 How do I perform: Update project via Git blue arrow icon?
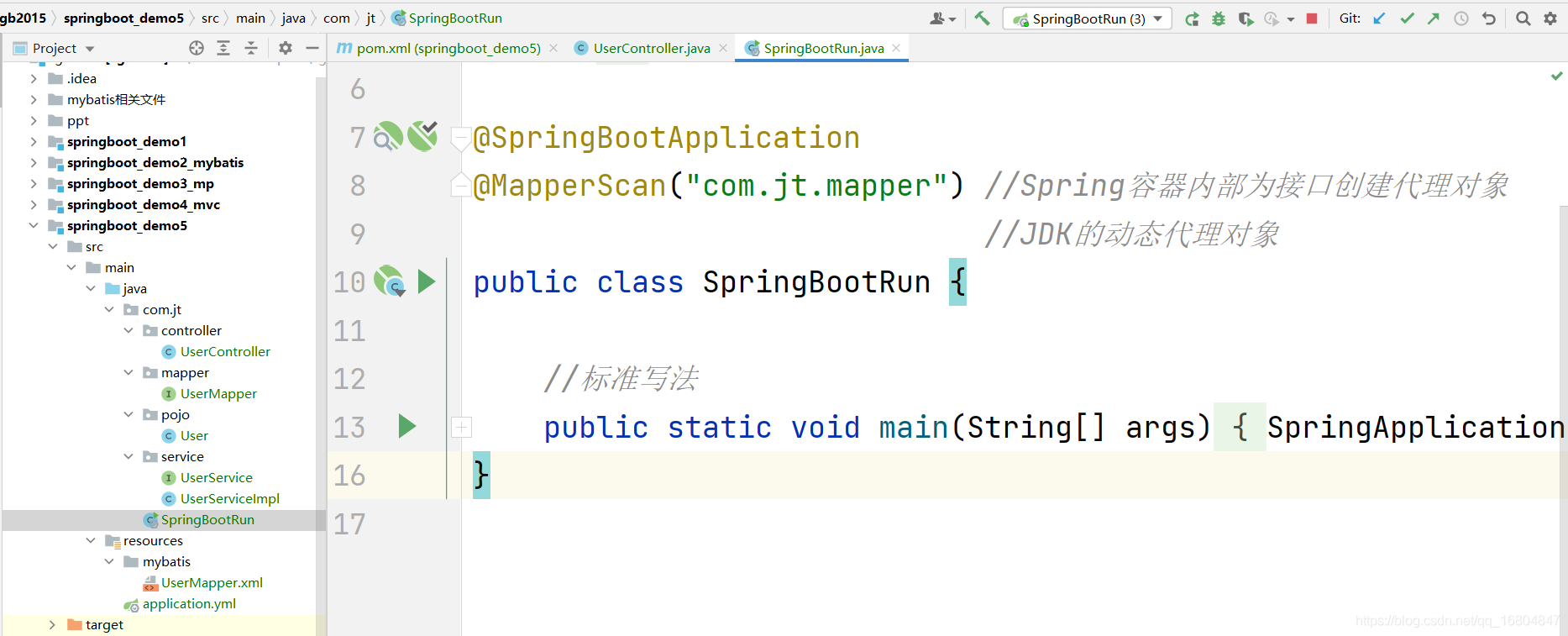pos(1379,18)
